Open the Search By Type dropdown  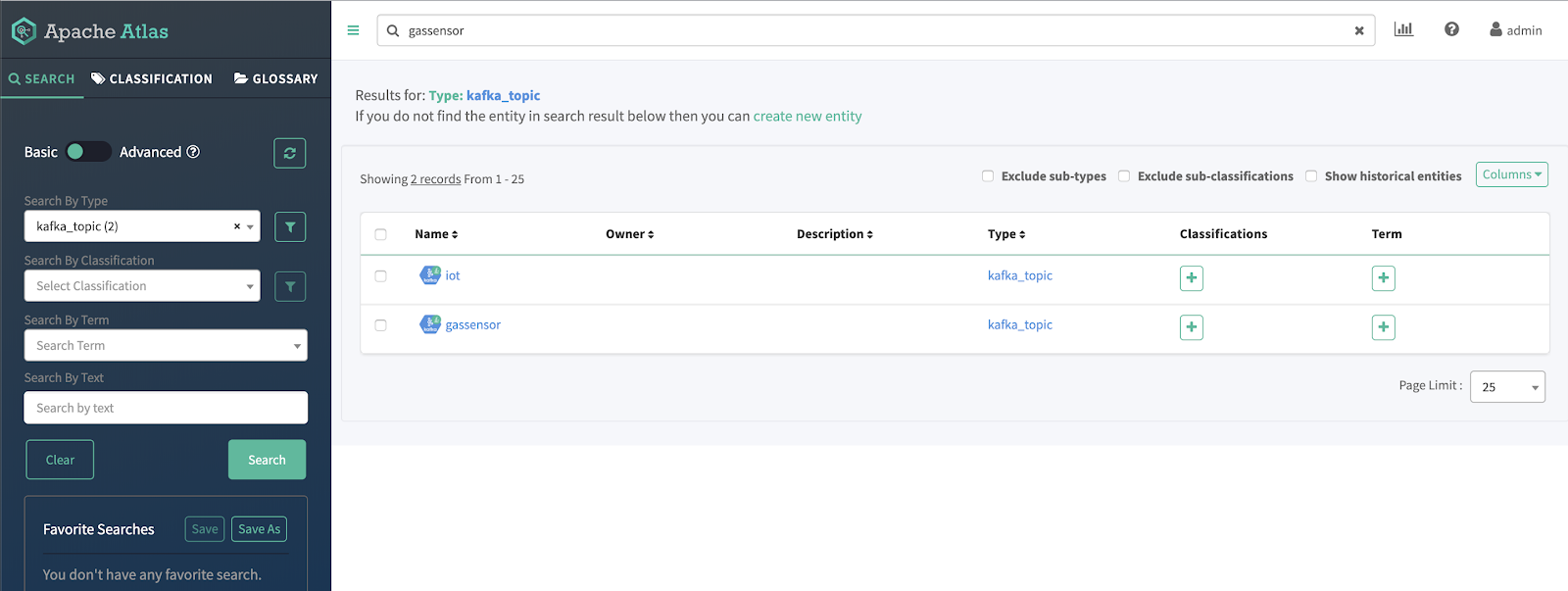pos(142,226)
